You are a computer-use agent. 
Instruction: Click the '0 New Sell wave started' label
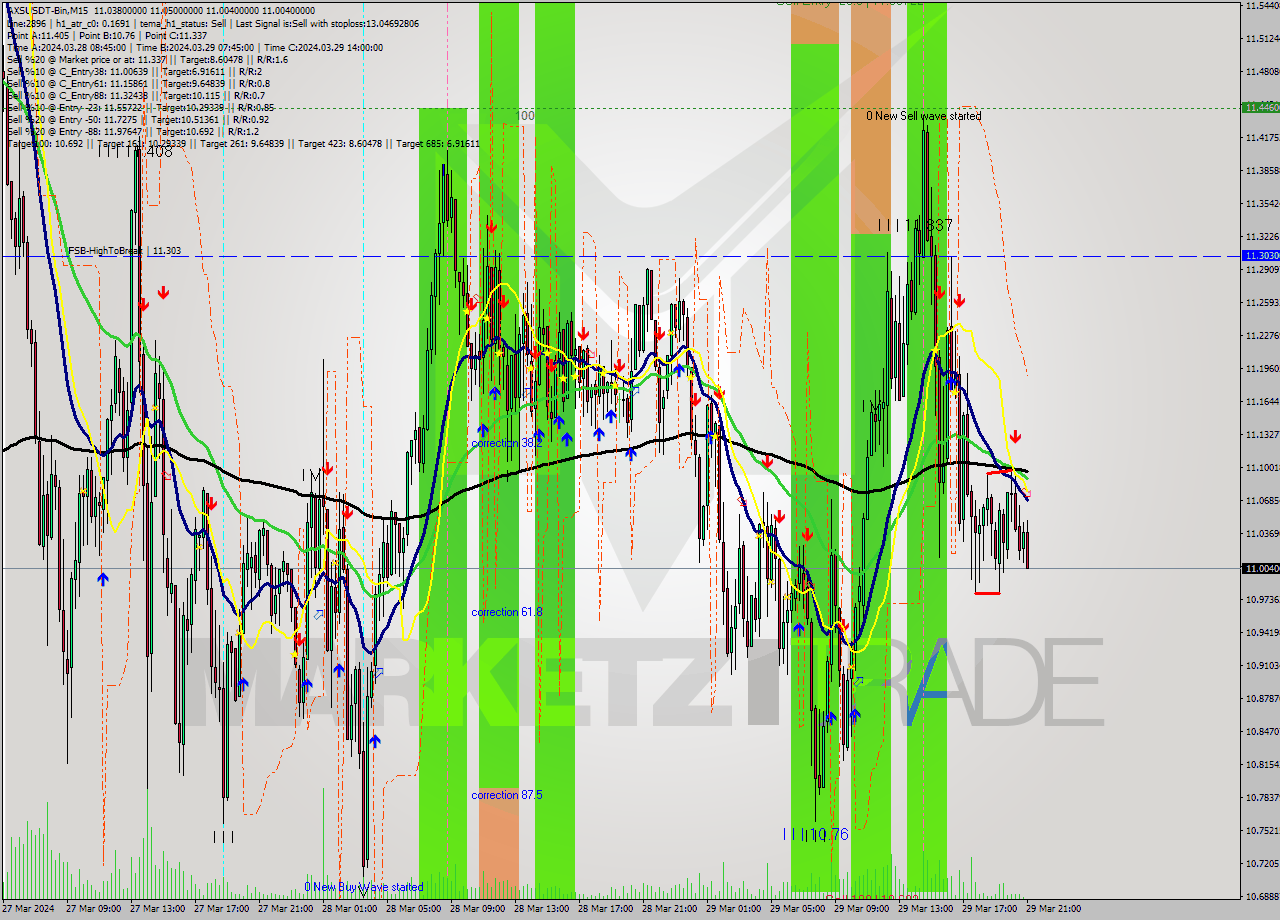tap(923, 116)
